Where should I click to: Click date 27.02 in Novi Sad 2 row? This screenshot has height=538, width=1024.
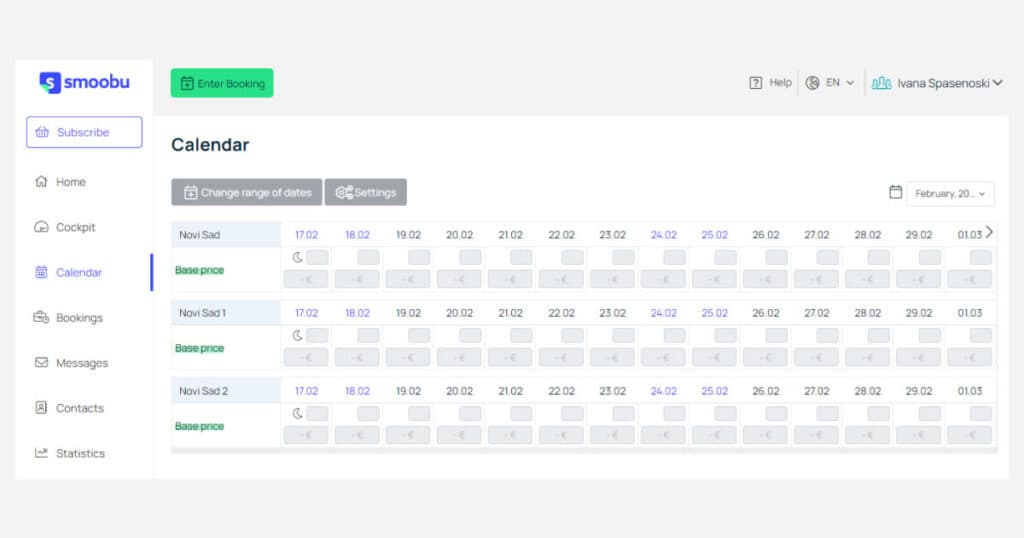pos(816,391)
